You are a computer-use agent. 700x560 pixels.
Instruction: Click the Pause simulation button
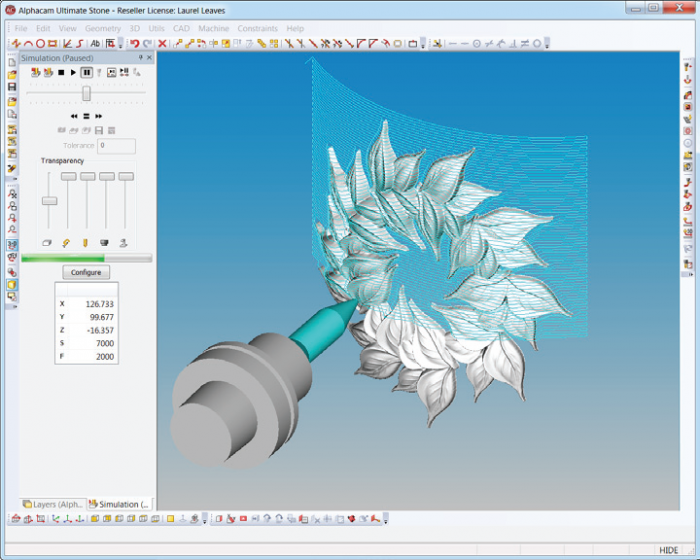[86, 72]
